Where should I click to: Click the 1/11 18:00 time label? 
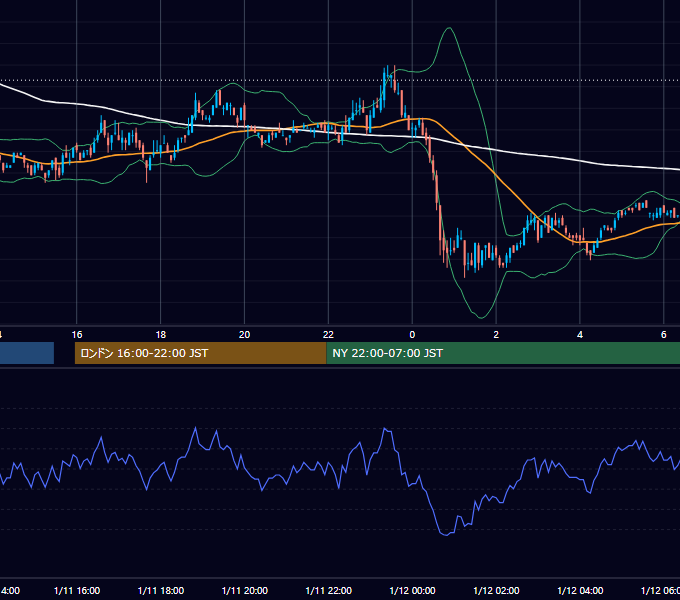[x=160, y=590]
